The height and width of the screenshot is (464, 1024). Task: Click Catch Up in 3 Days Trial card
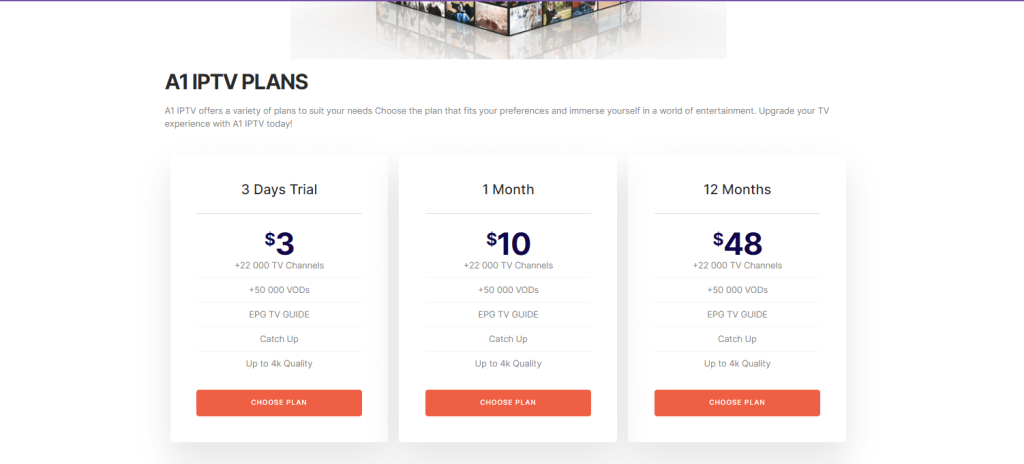pyautogui.click(x=279, y=339)
